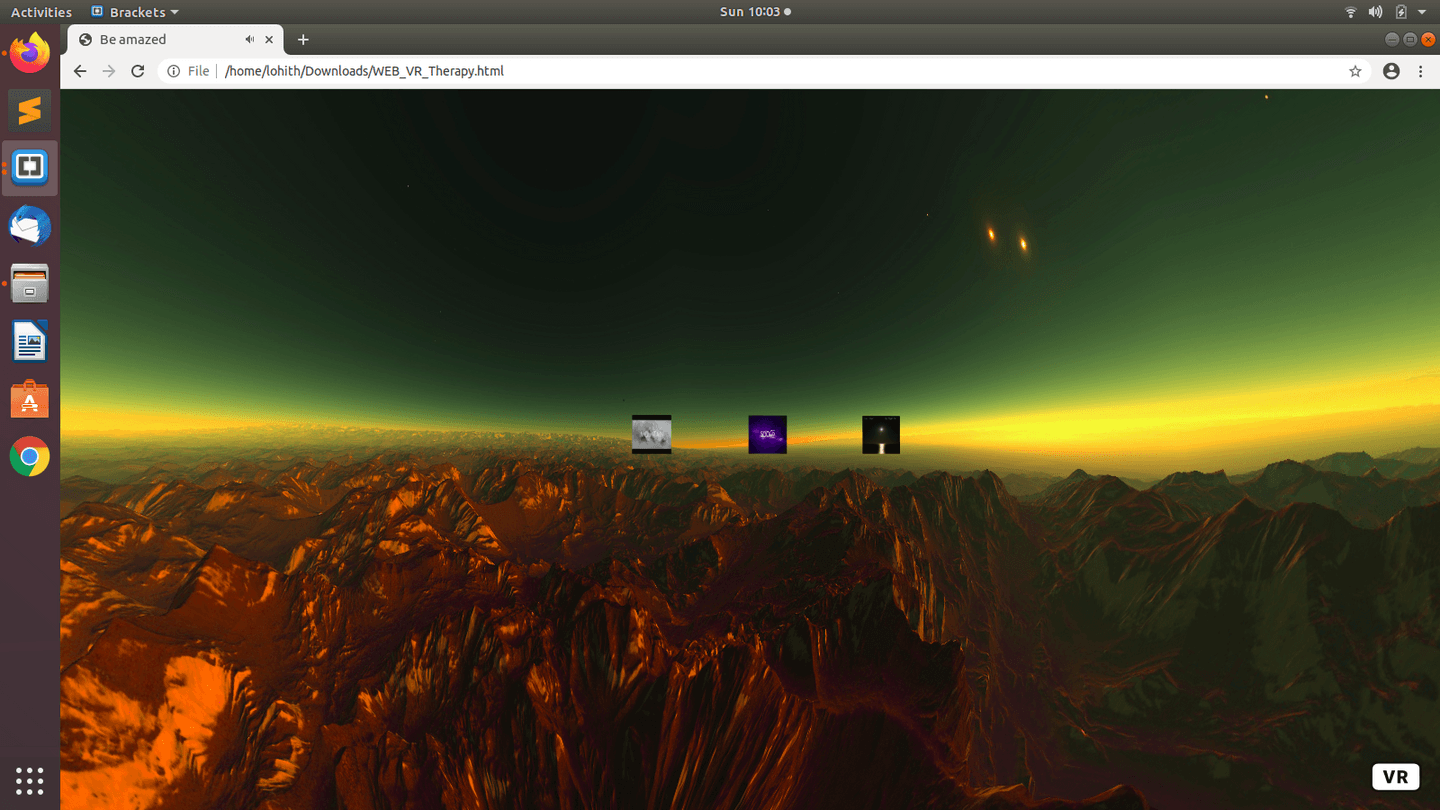The image size is (1440, 810).
Task: Reload the current page
Action: click(x=138, y=71)
